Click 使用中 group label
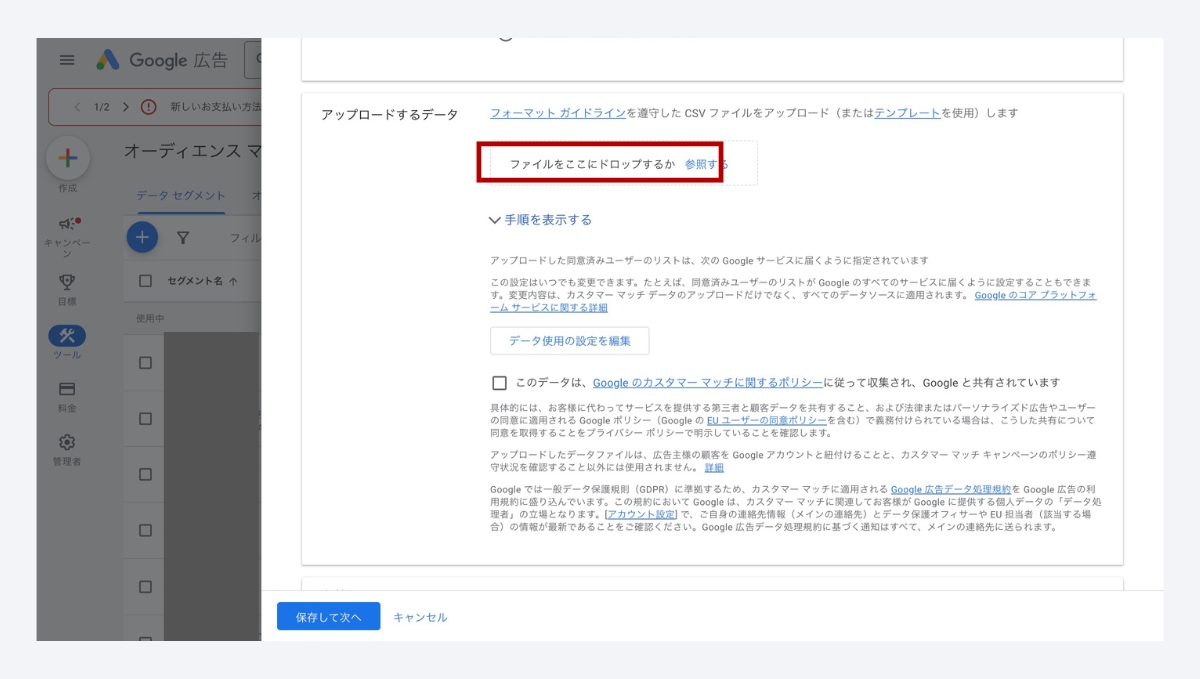1200x679 pixels. tap(150, 318)
